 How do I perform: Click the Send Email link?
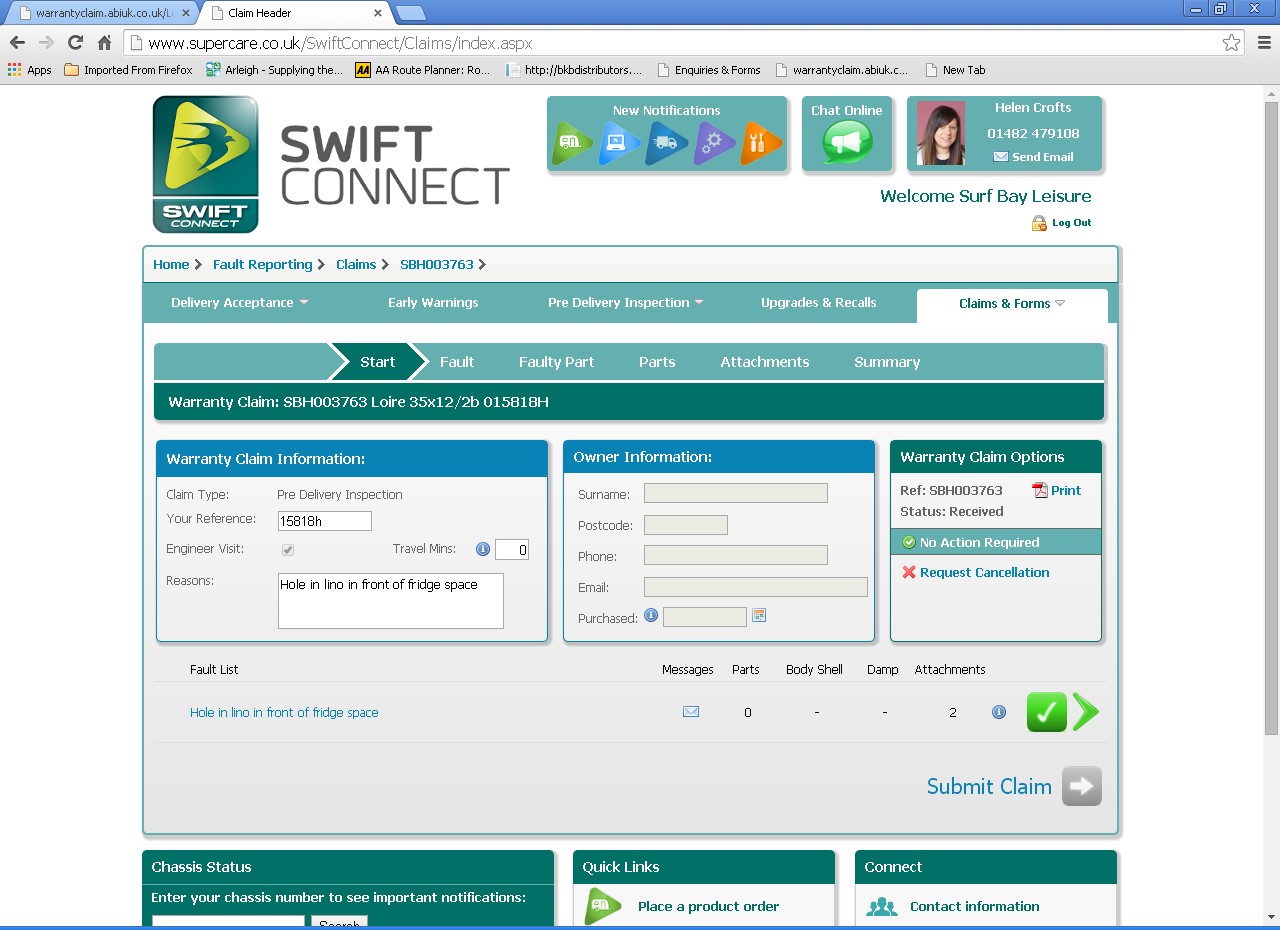coord(1042,157)
